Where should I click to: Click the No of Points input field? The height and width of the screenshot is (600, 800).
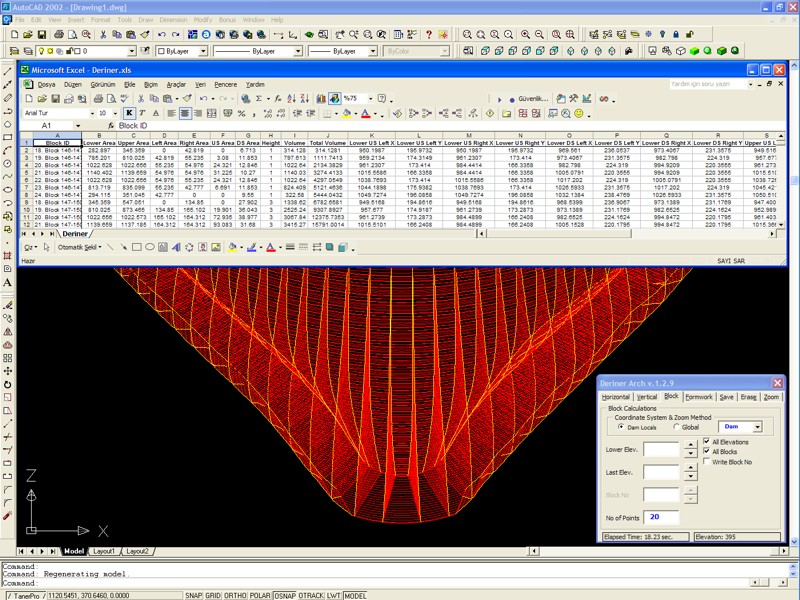[663, 517]
